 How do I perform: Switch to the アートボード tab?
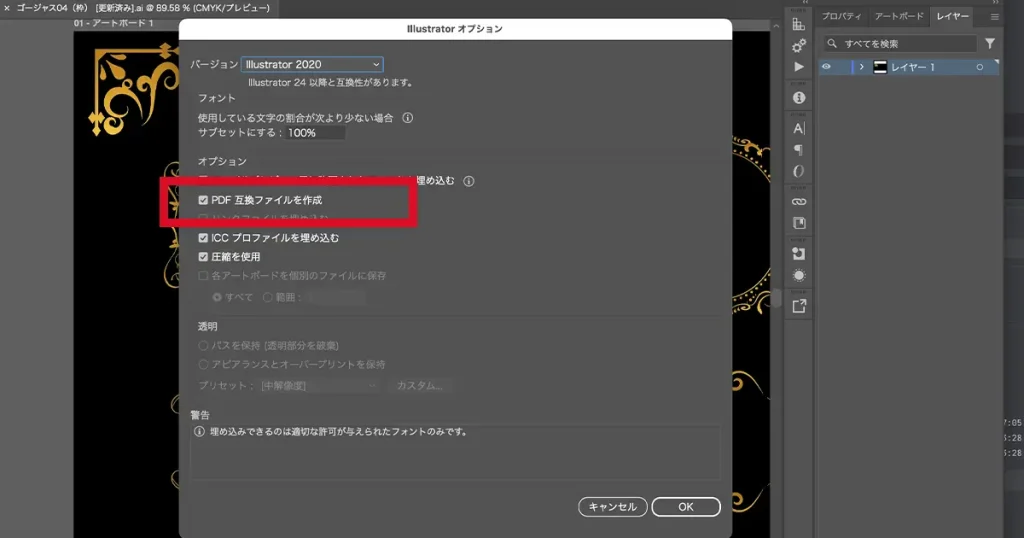pyautogui.click(x=898, y=17)
